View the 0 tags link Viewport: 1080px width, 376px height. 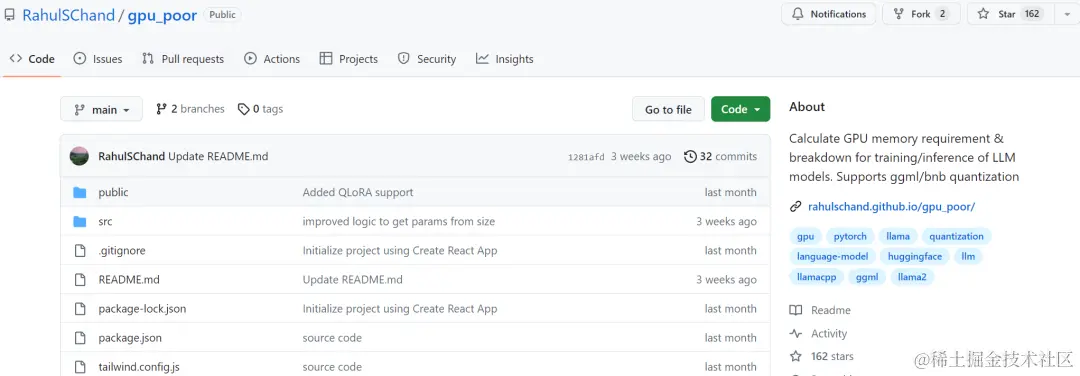[x=260, y=109]
